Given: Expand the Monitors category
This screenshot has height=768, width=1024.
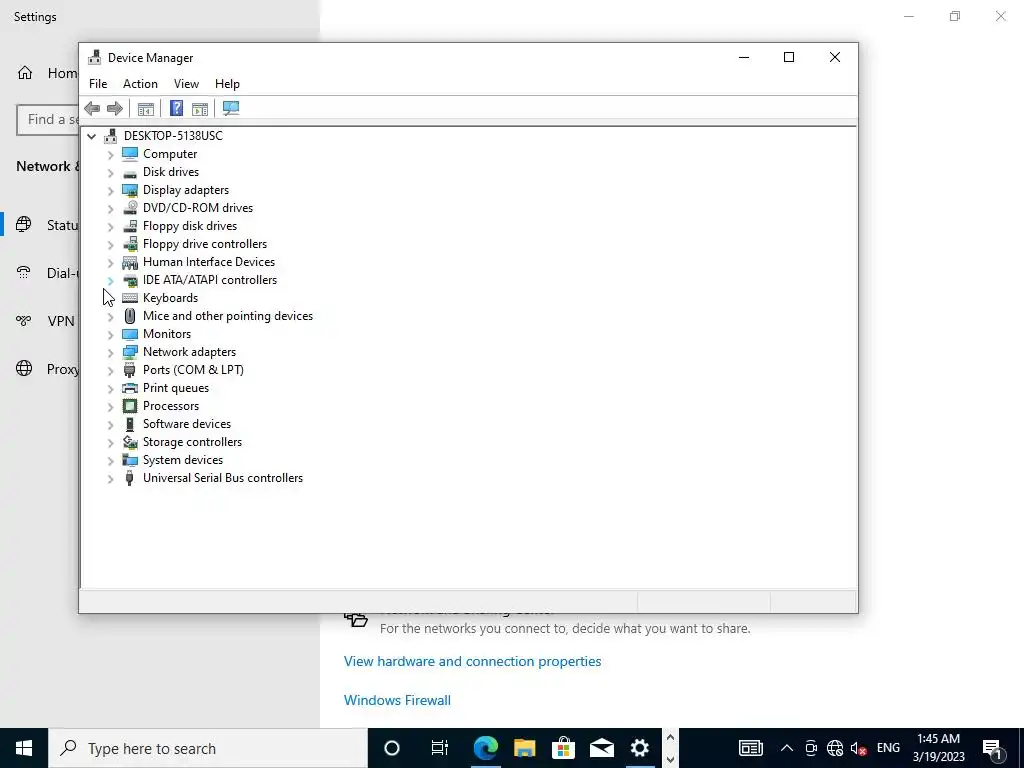Looking at the screenshot, I should point(110,335).
